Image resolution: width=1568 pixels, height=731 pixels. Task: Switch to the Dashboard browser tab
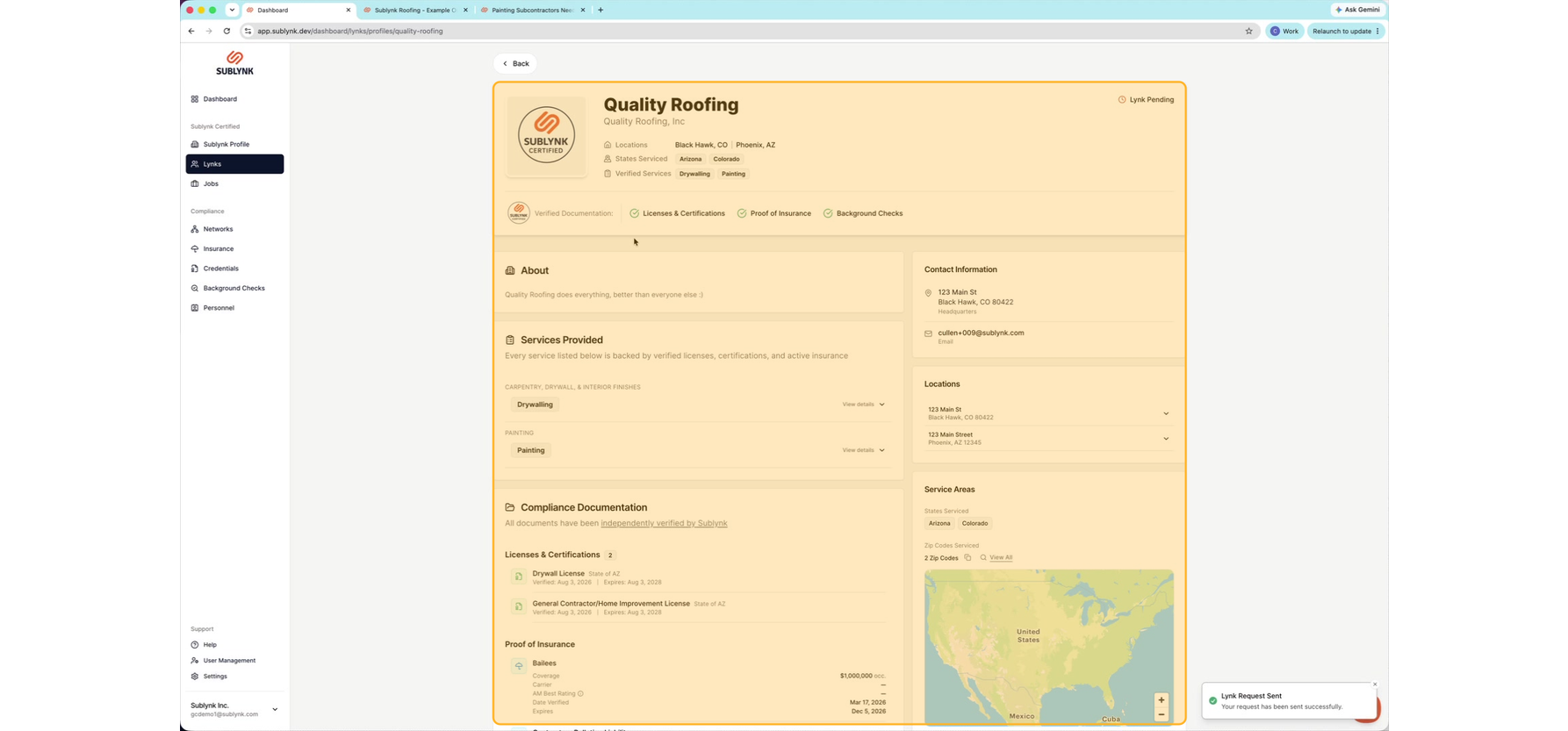pyautogui.click(x=298, y=10)
